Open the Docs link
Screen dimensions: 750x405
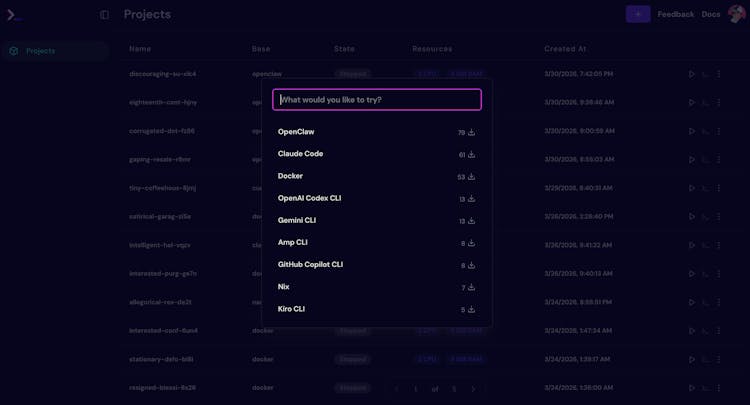710,15
